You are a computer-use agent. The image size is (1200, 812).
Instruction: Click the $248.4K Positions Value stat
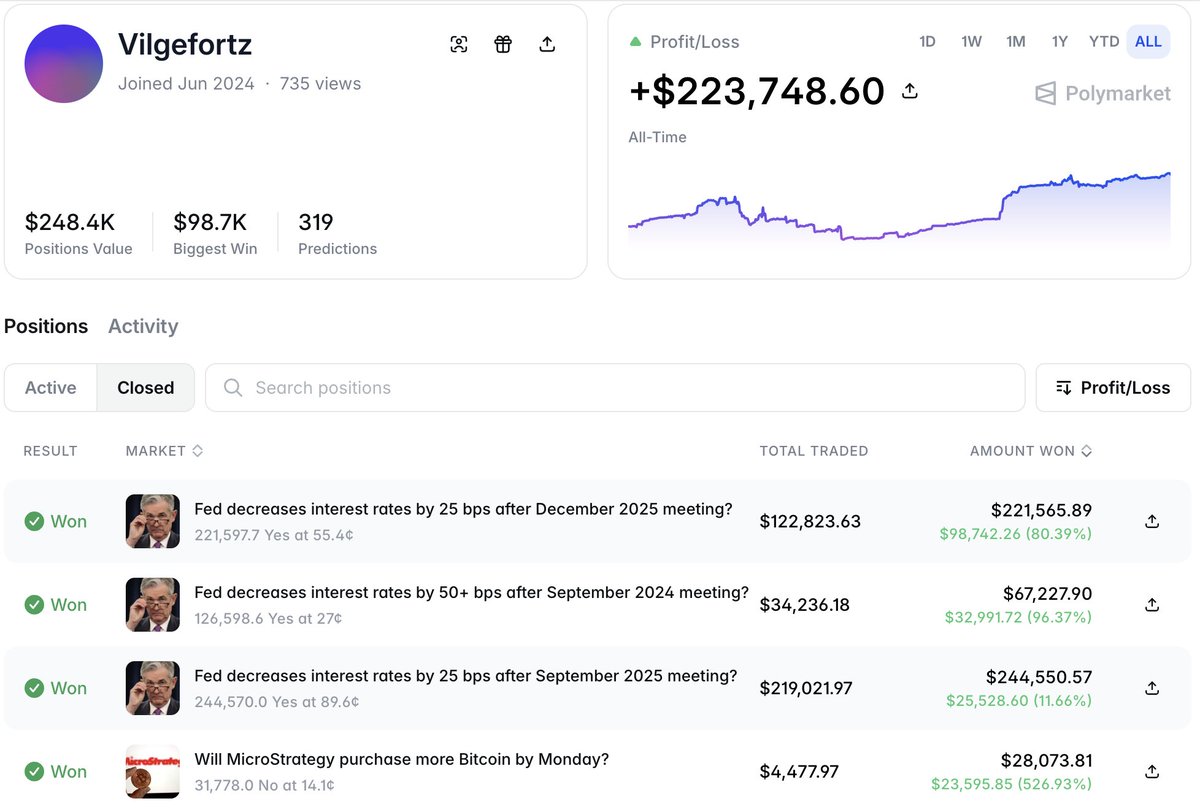(78, 234)
